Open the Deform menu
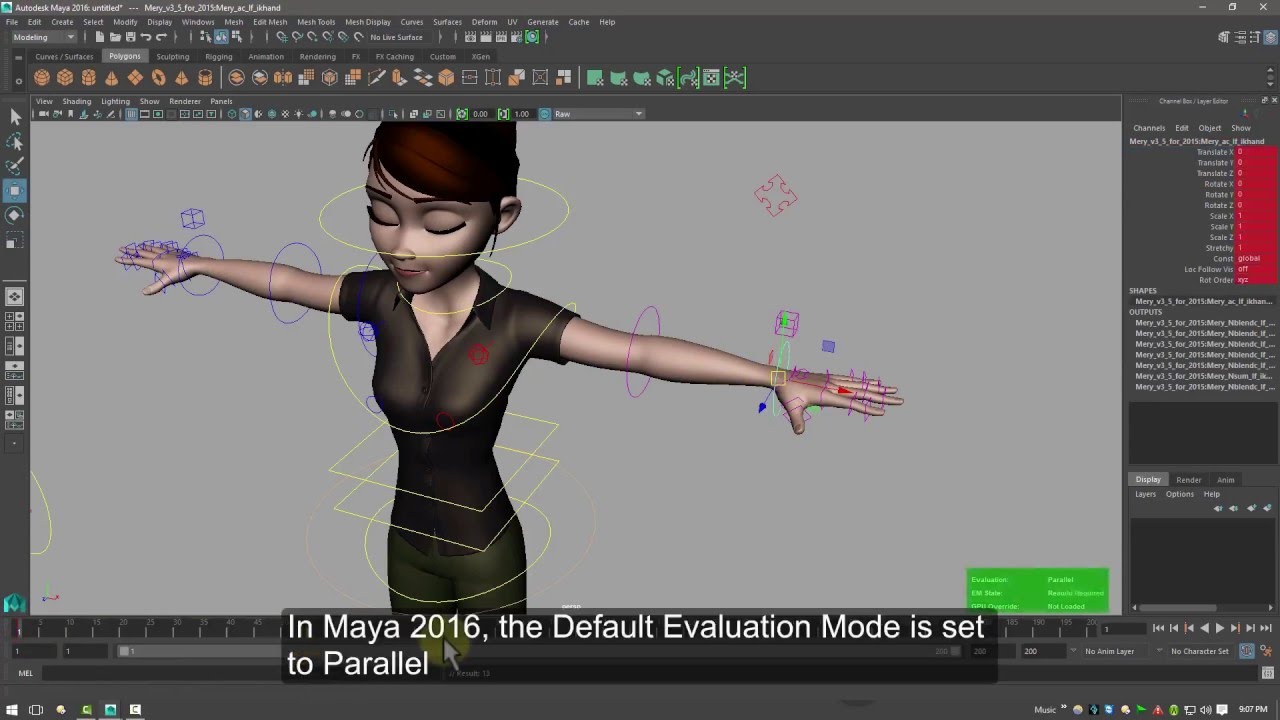This screenshot has height=720, width=1280. click(484, 22)
